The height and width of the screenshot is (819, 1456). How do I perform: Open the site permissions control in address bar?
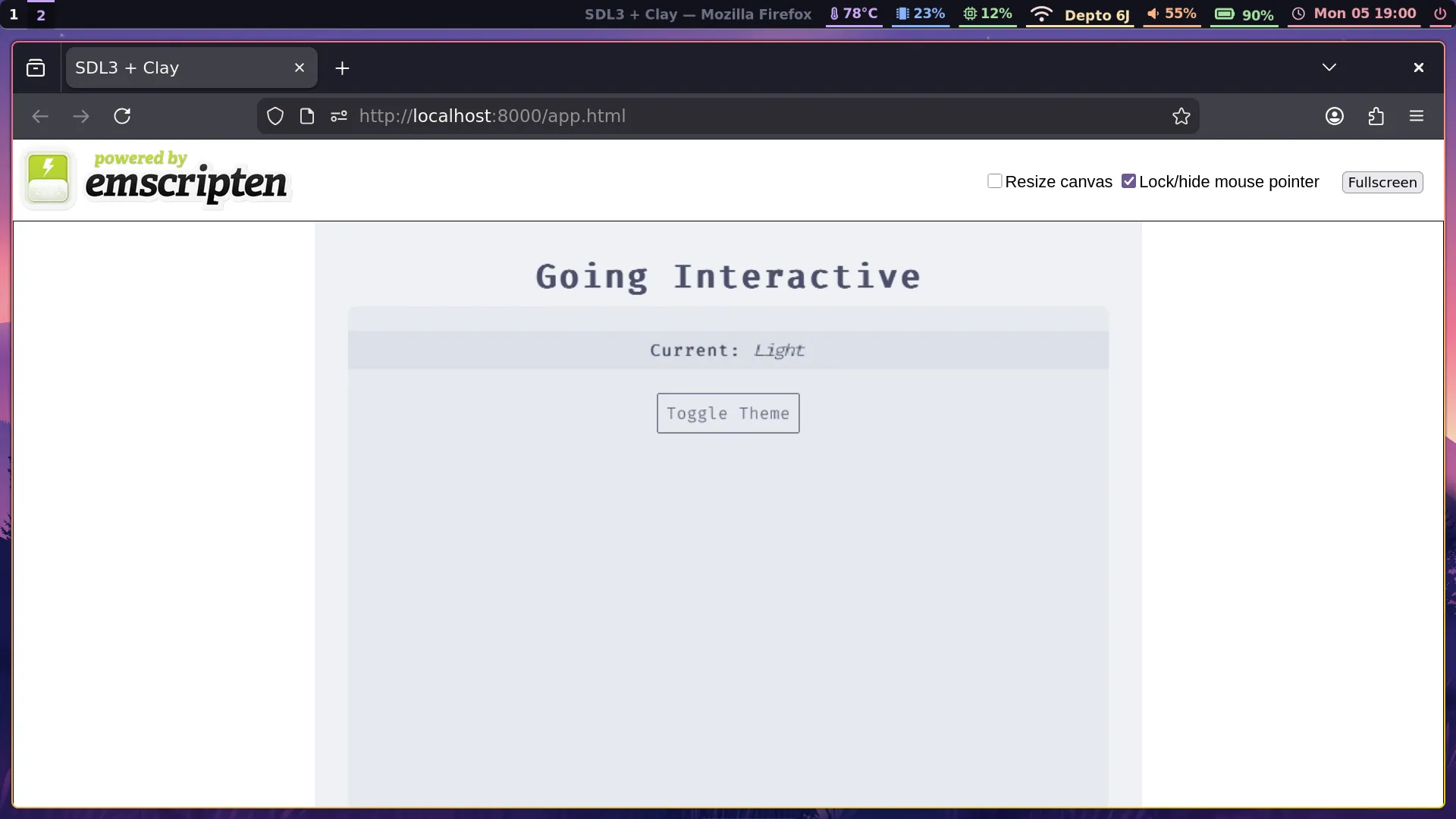coord(338,116)
